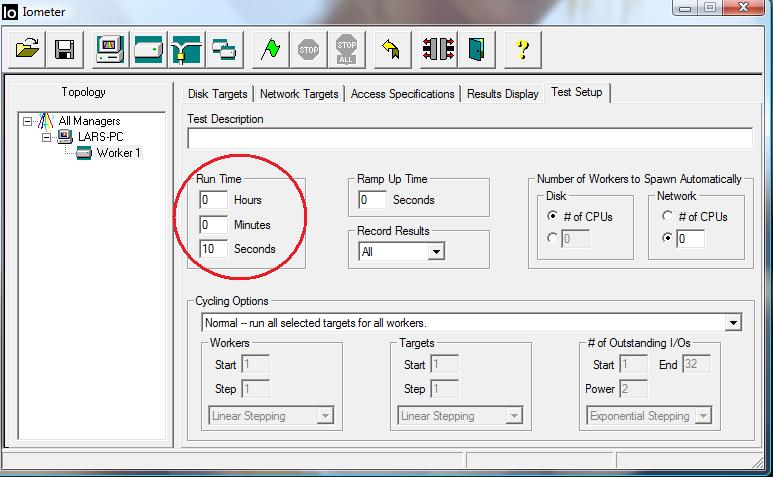Duplicate the selected worker

(x=224, y=49)
